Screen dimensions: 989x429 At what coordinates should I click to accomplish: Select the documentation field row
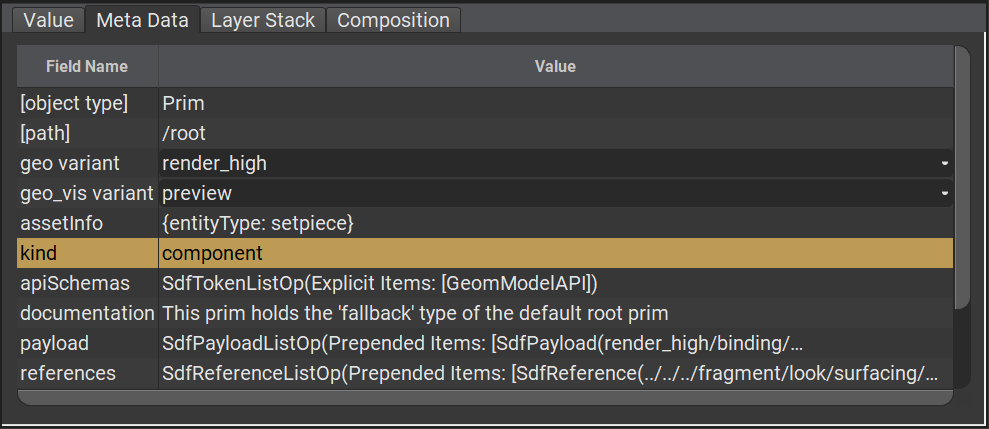(87, 313)
